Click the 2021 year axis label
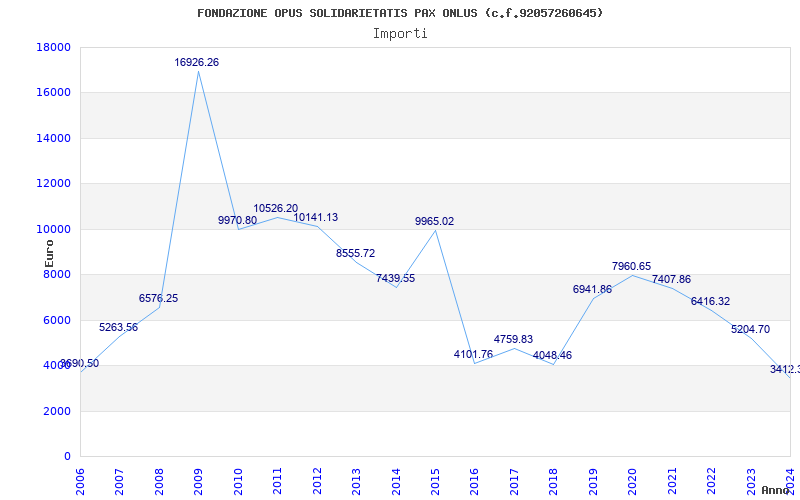This screenshot has width=800, height=500. click(672, 481)
